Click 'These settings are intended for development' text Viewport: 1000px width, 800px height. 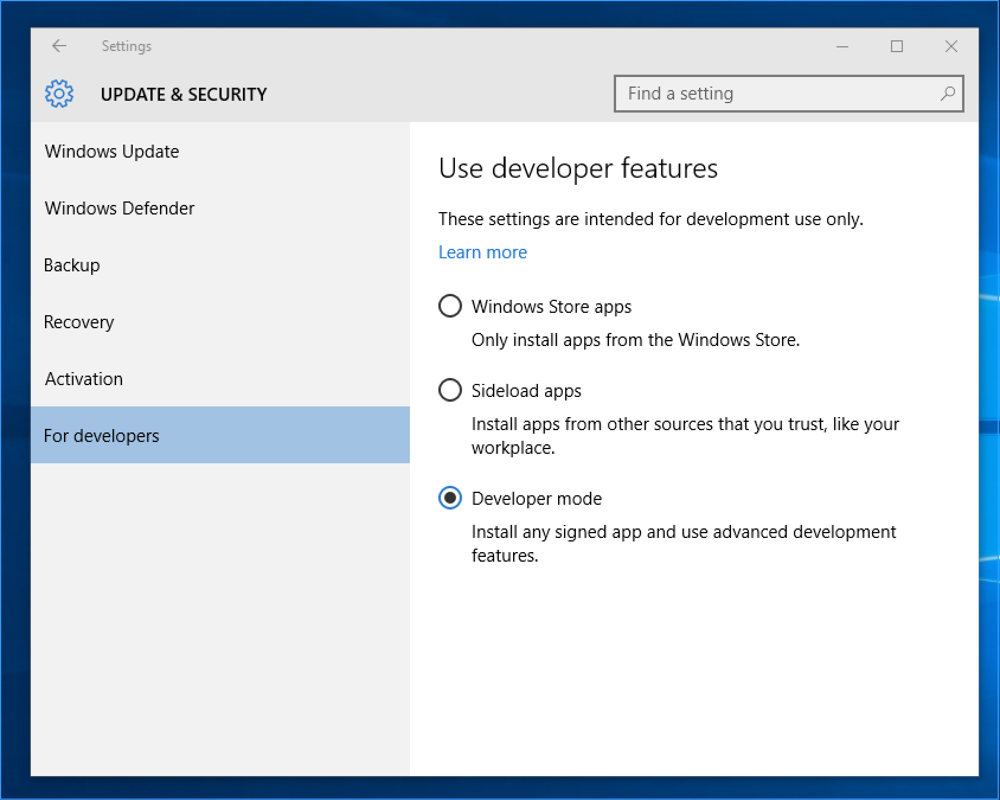(651, 219)
